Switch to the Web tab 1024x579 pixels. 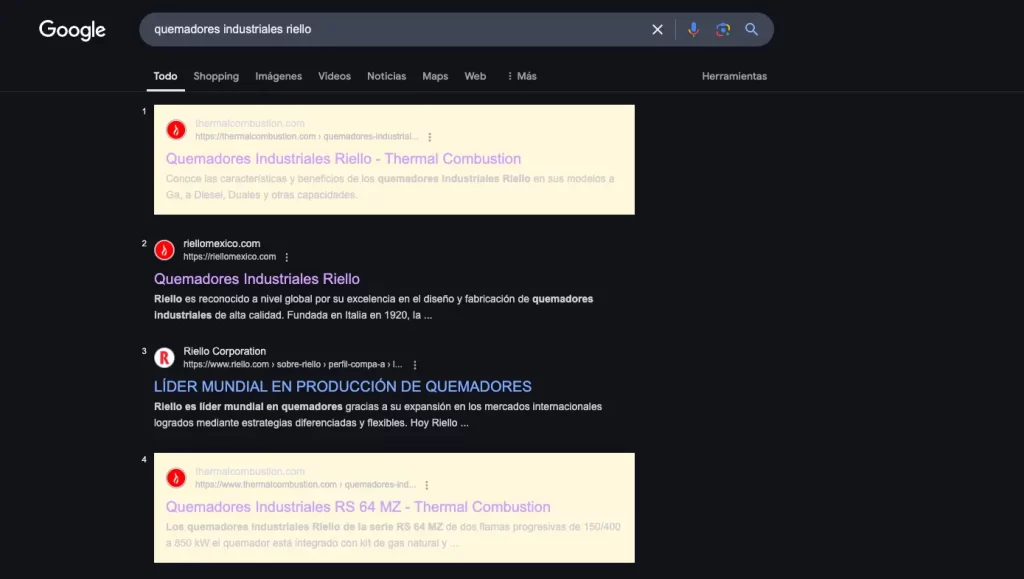tap(475, 76)
